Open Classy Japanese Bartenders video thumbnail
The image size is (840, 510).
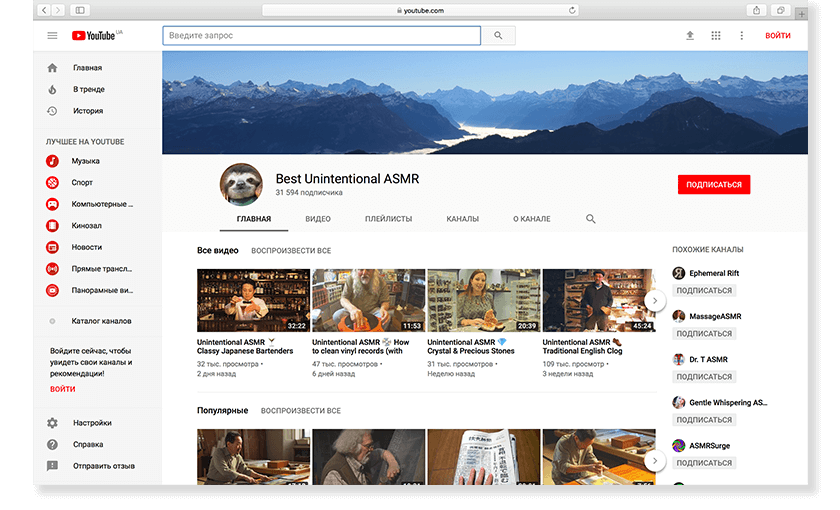253,300
